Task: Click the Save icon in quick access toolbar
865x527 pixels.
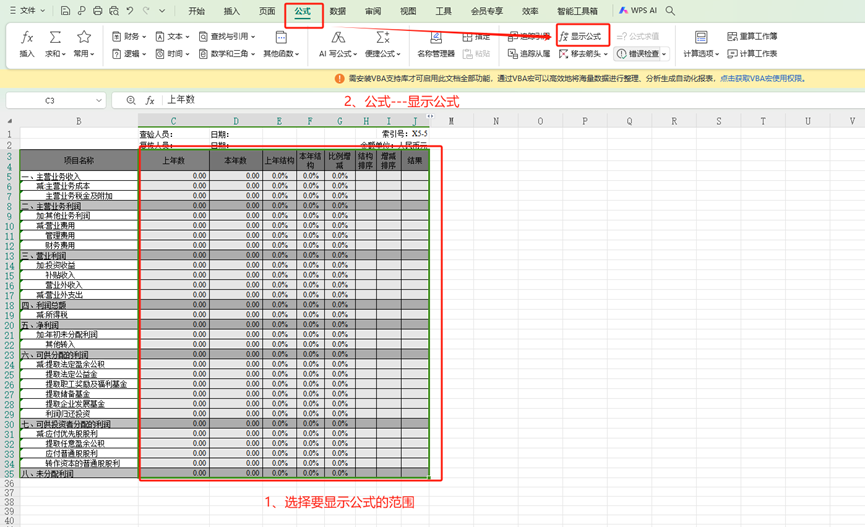Action: click(65, 10)
